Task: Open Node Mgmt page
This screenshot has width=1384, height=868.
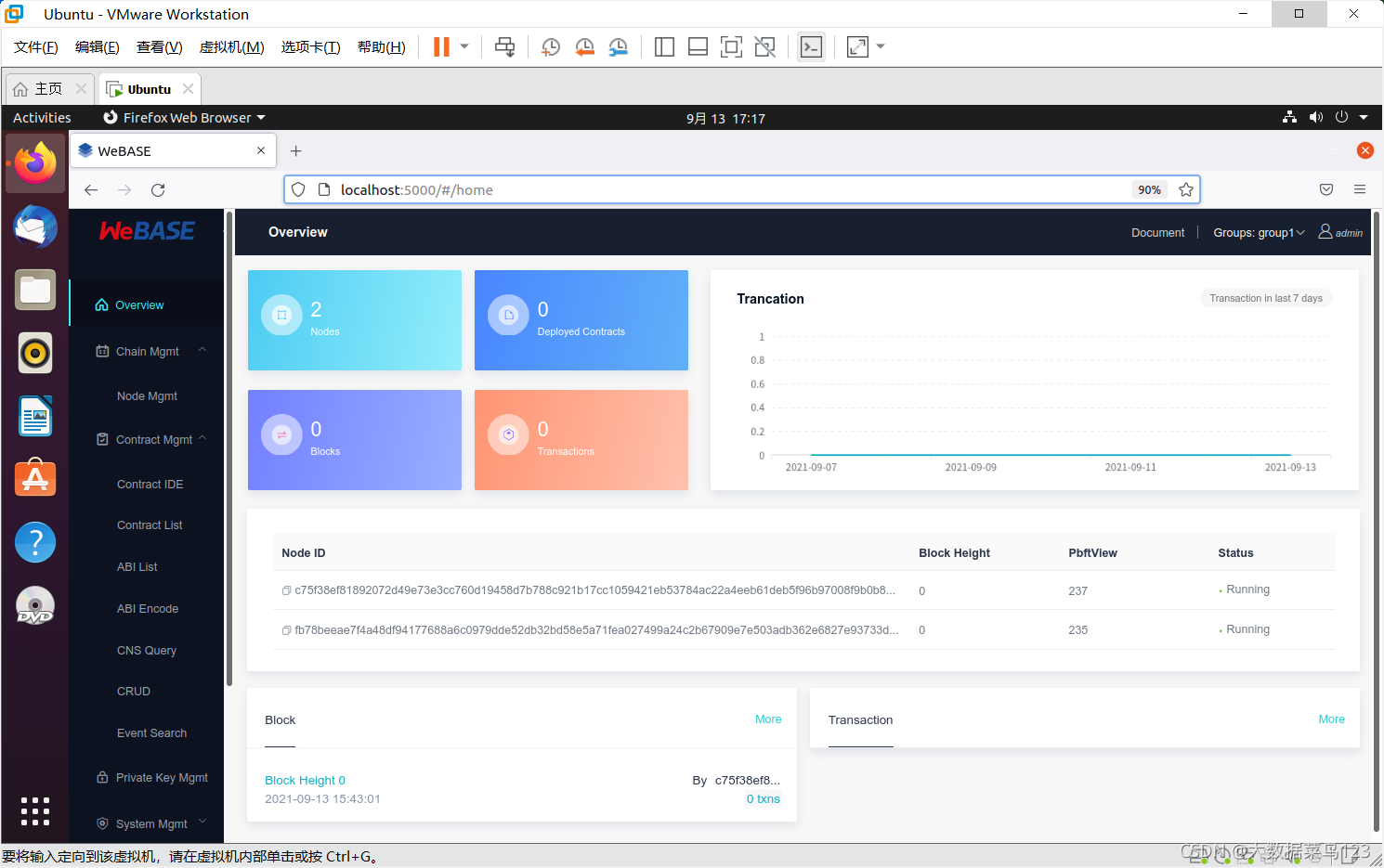Action: coord(147,396)
